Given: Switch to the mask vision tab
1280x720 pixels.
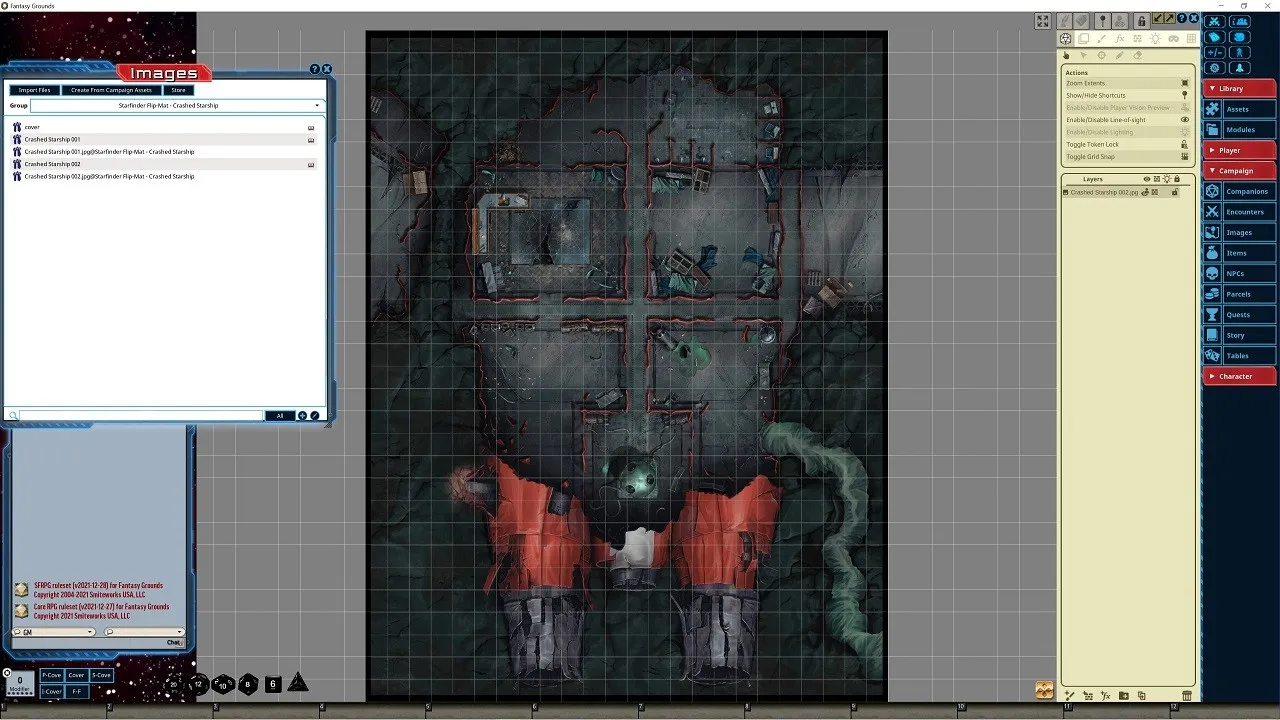Looking at the screenshot, I should (1173, 39).
